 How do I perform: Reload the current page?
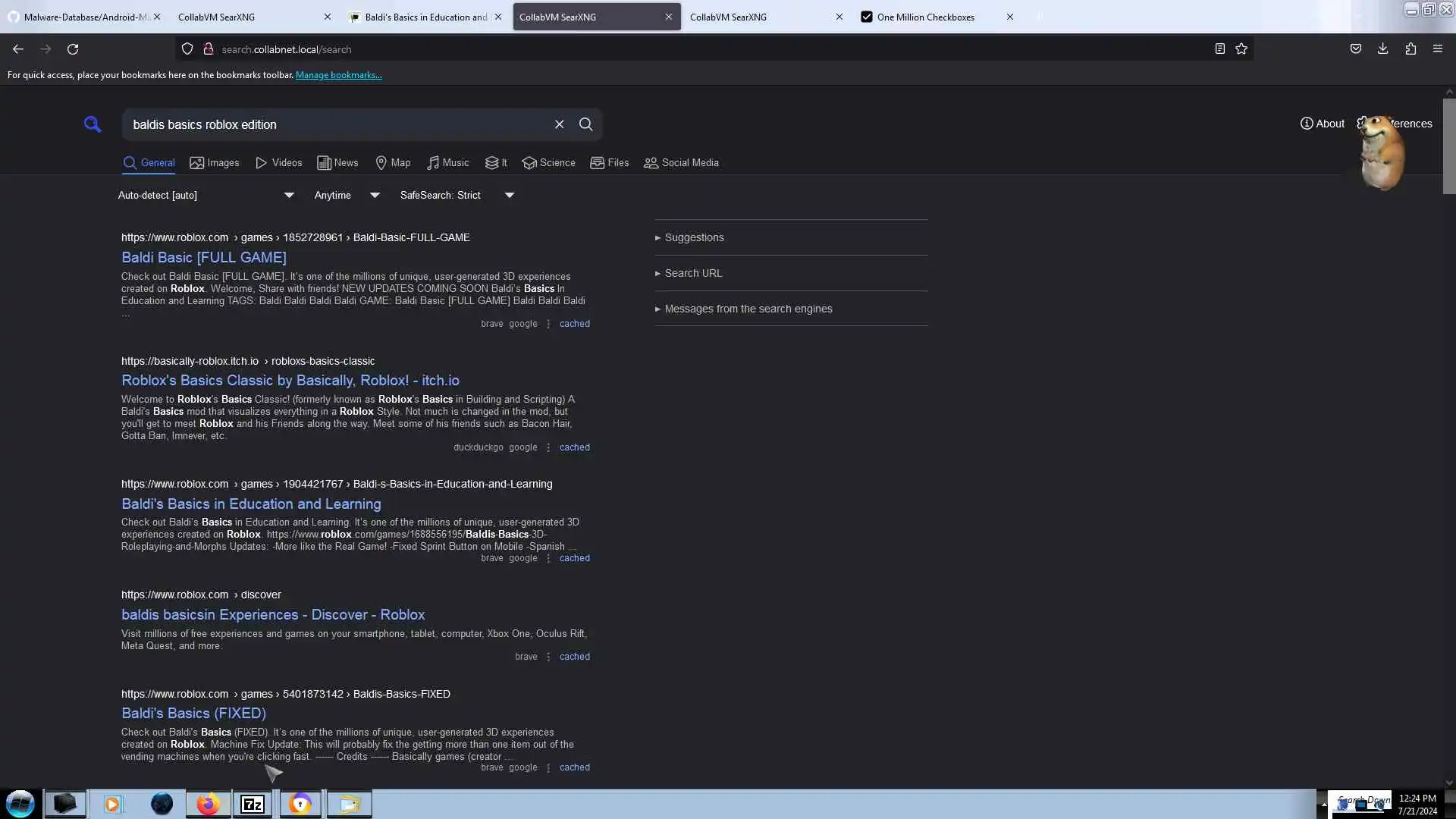[73, 49]
